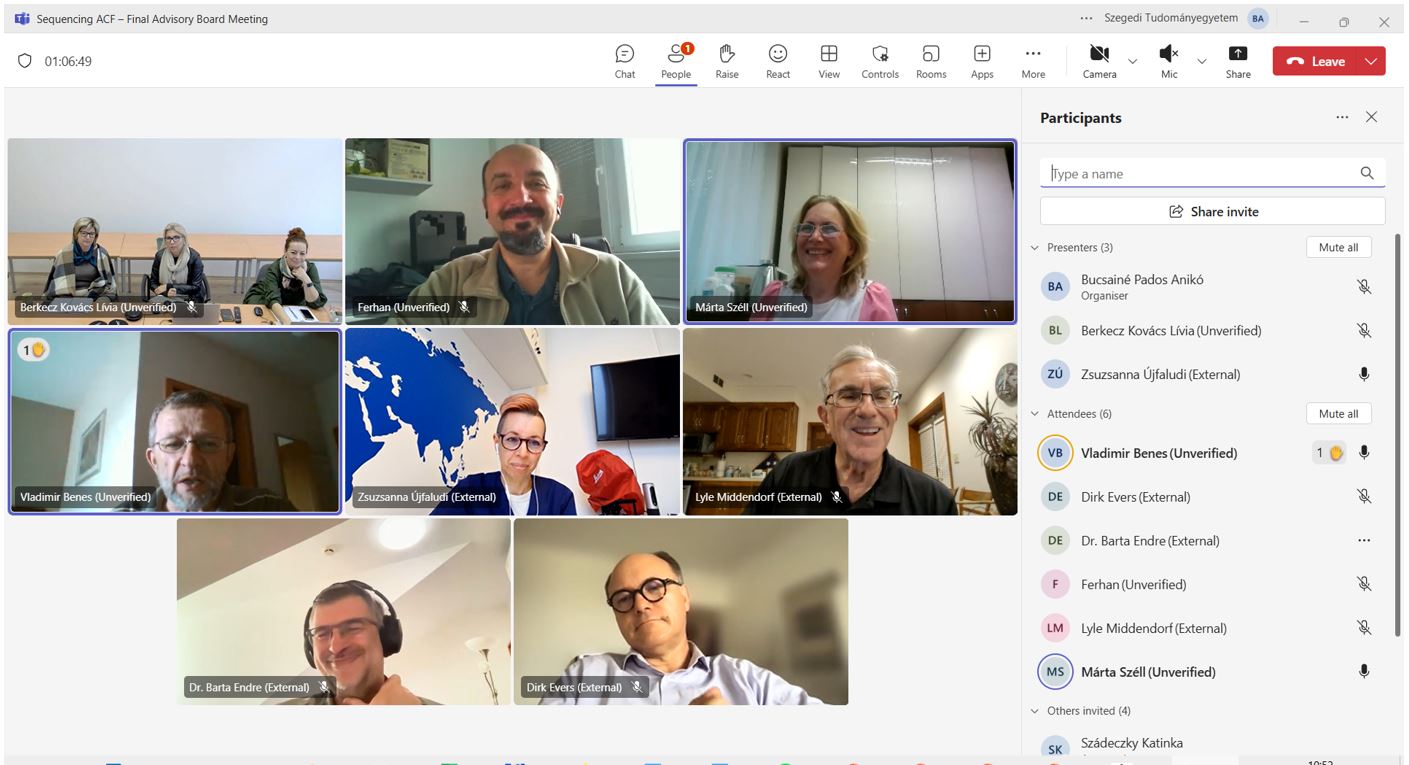Open the Apps menu
Image resolution: width=1409 pixels, height=765 pixels.
coord(982,61)
